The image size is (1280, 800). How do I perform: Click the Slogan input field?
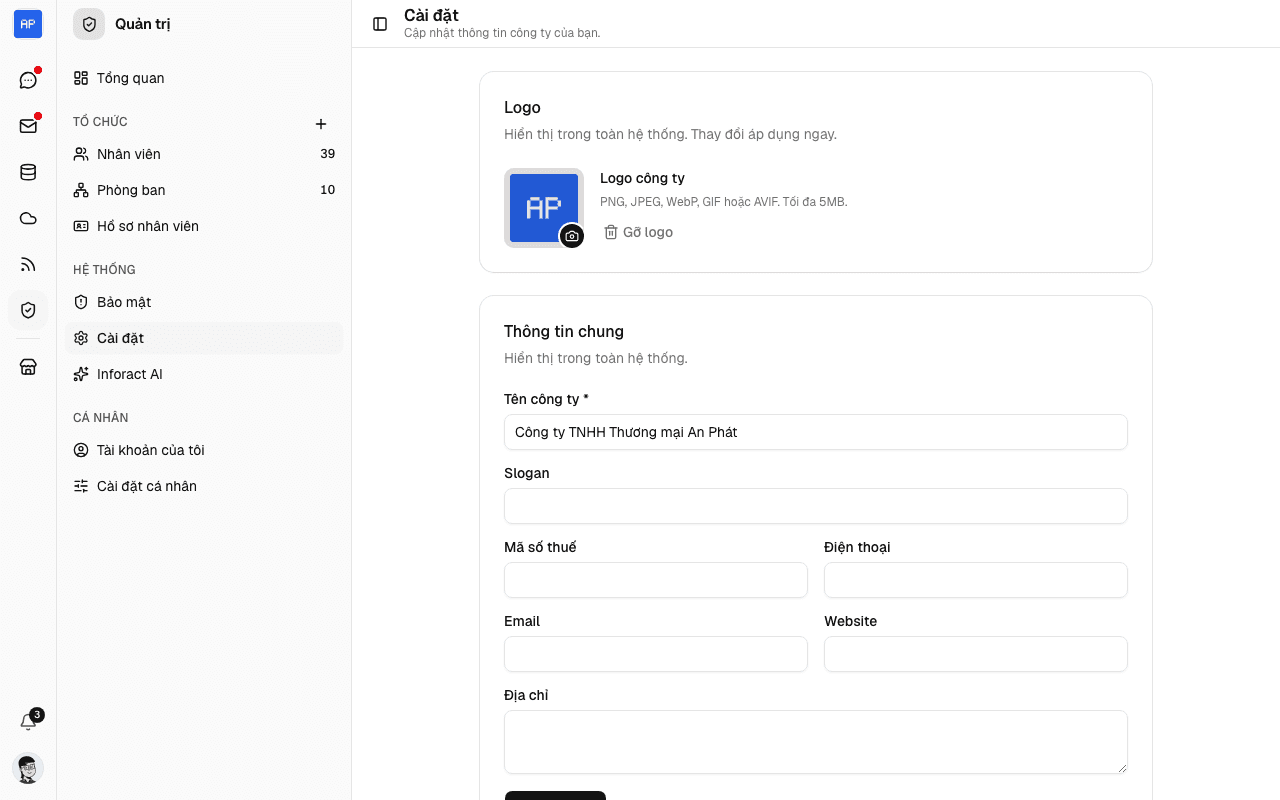click(x=816, y=506)
